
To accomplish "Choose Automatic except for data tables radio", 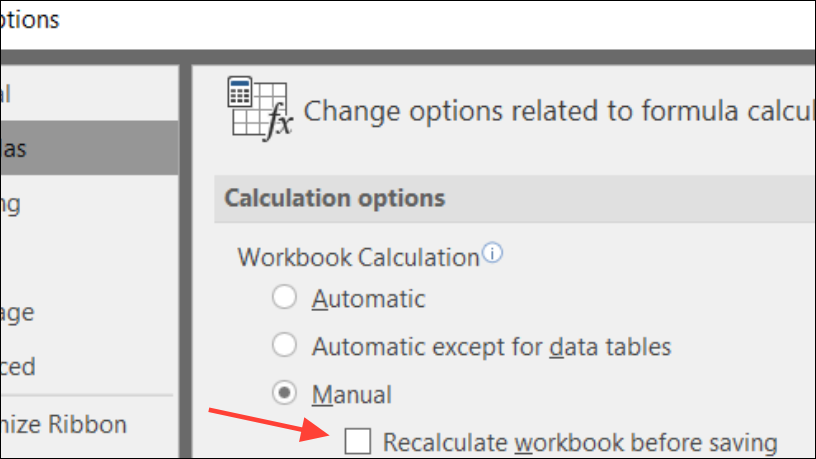I will 285,346.
